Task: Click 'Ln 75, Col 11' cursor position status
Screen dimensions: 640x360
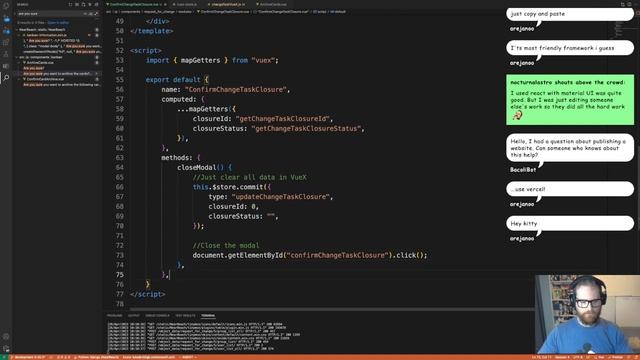Action: pos(541,357)
